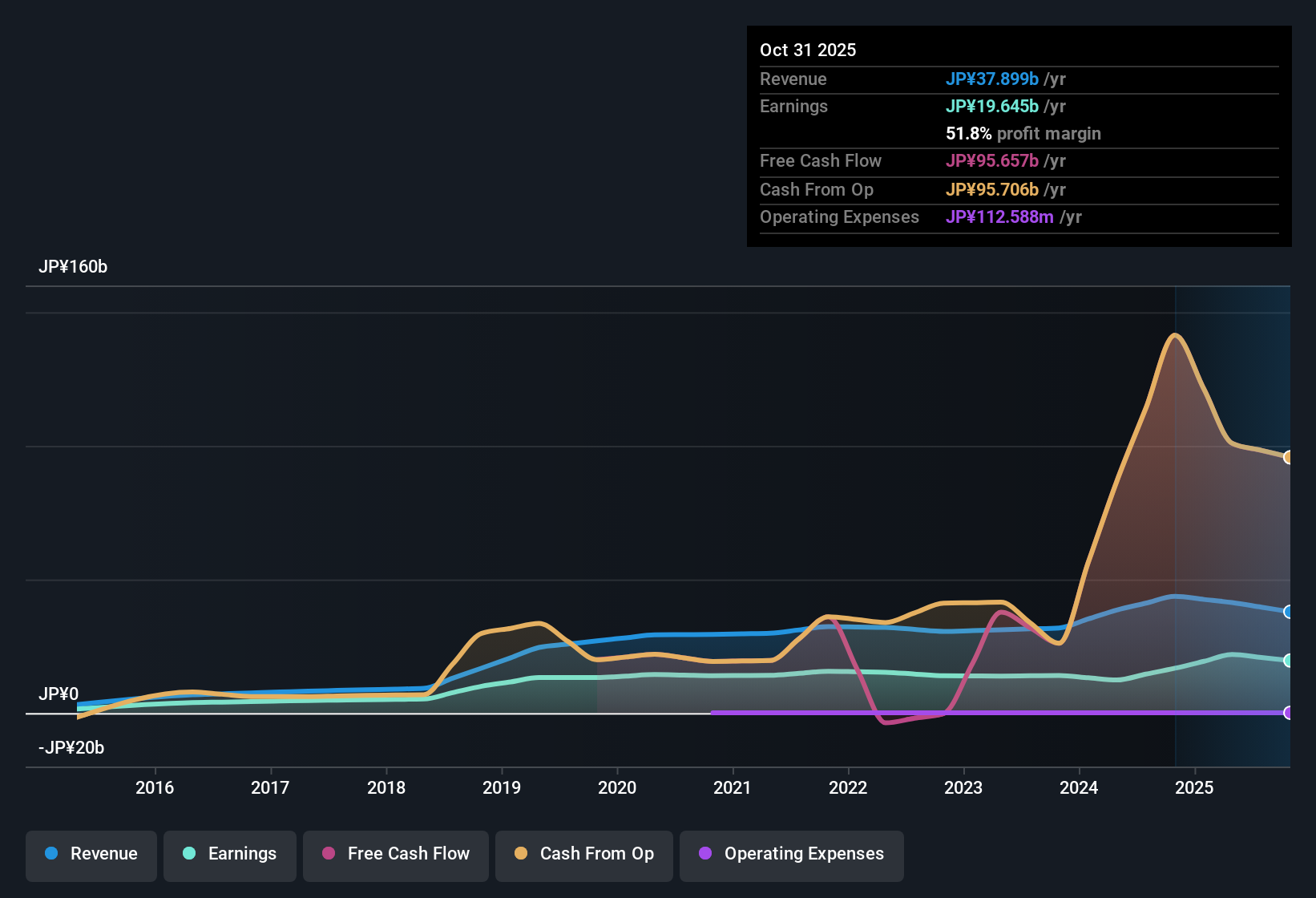Click the JP¥37.899b Revenue value link
This screenshot has width=1316, height=898.
tap(993, 79)
